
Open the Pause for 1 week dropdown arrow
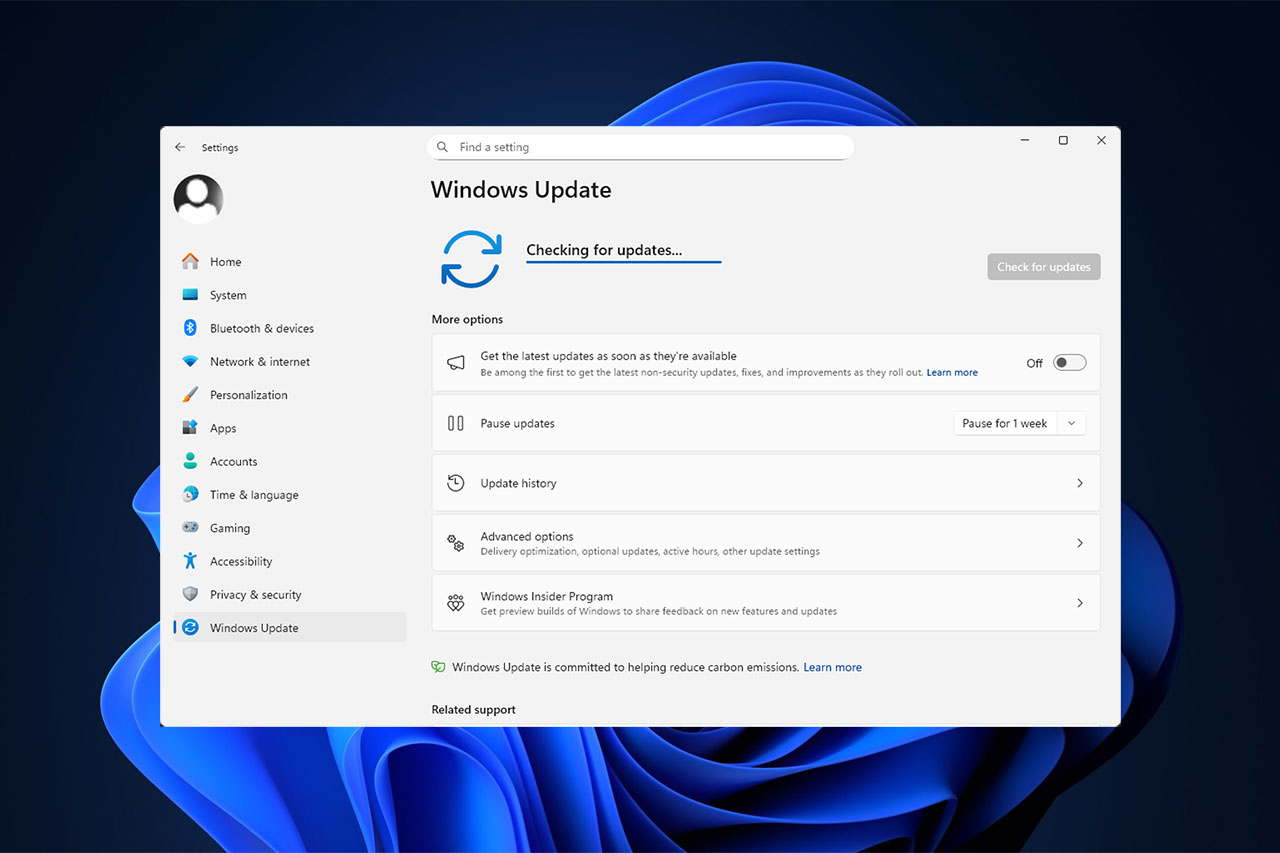(x=1071, y=423)
